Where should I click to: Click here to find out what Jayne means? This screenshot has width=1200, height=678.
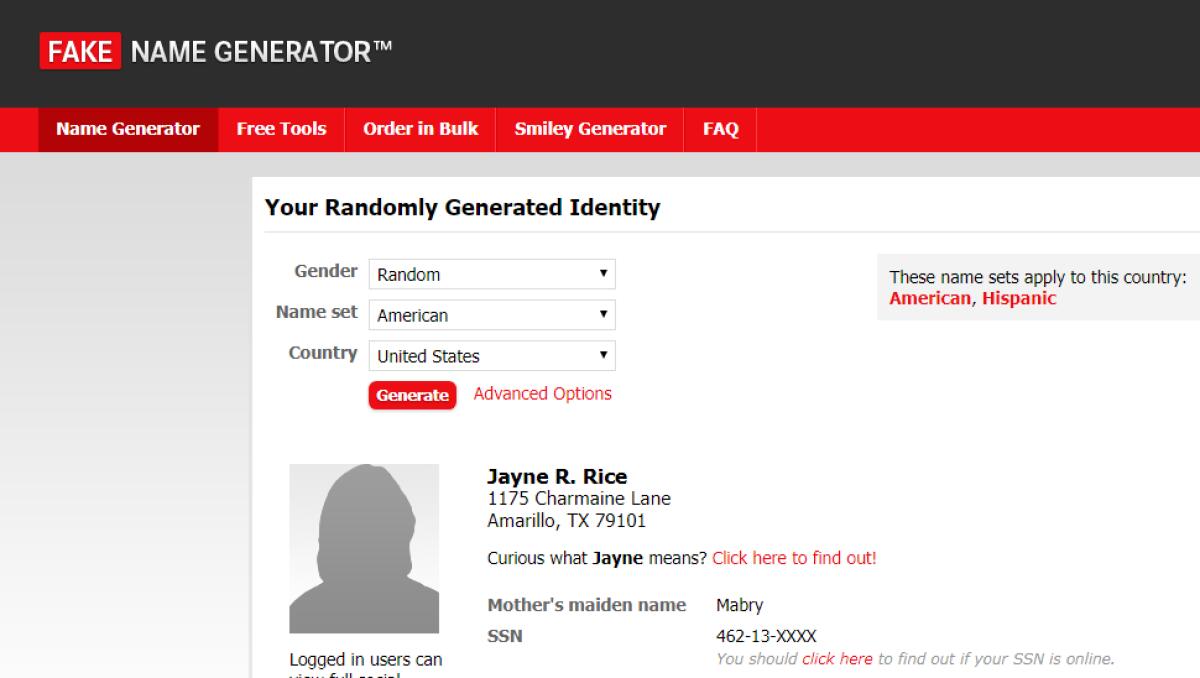pyautogui.click(x=794, y=558)
